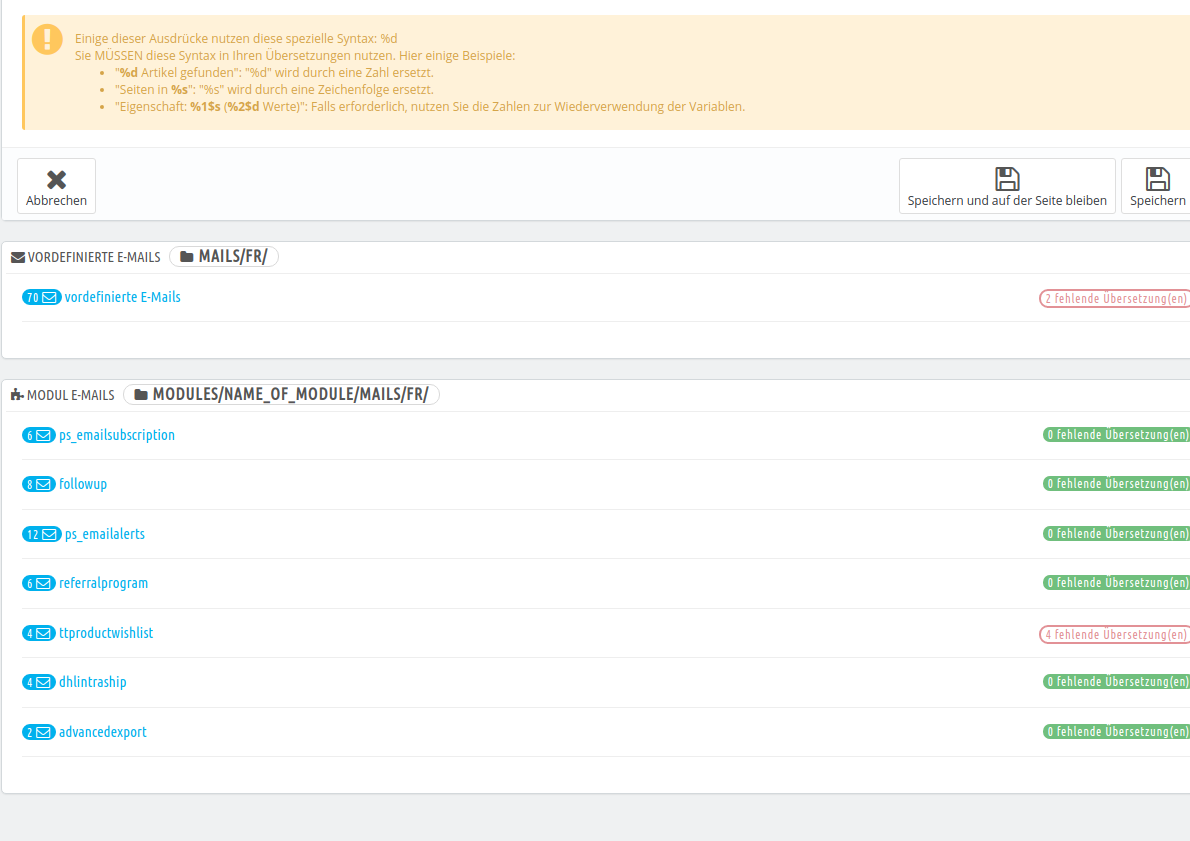1190x841 pixels.
Task: Click the 2 fehlende Übersetzung(en) badge
Action: pos(1114,298)
